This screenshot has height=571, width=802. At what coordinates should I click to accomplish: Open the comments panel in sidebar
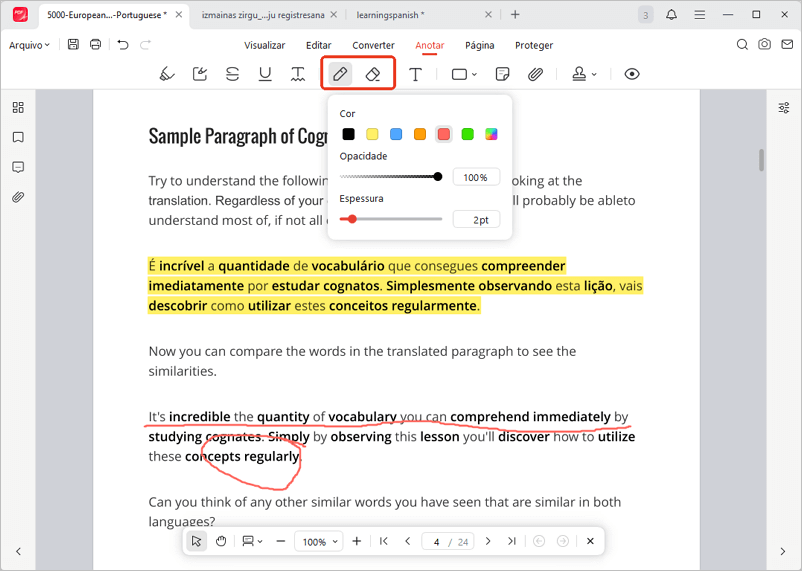point(18,167)
